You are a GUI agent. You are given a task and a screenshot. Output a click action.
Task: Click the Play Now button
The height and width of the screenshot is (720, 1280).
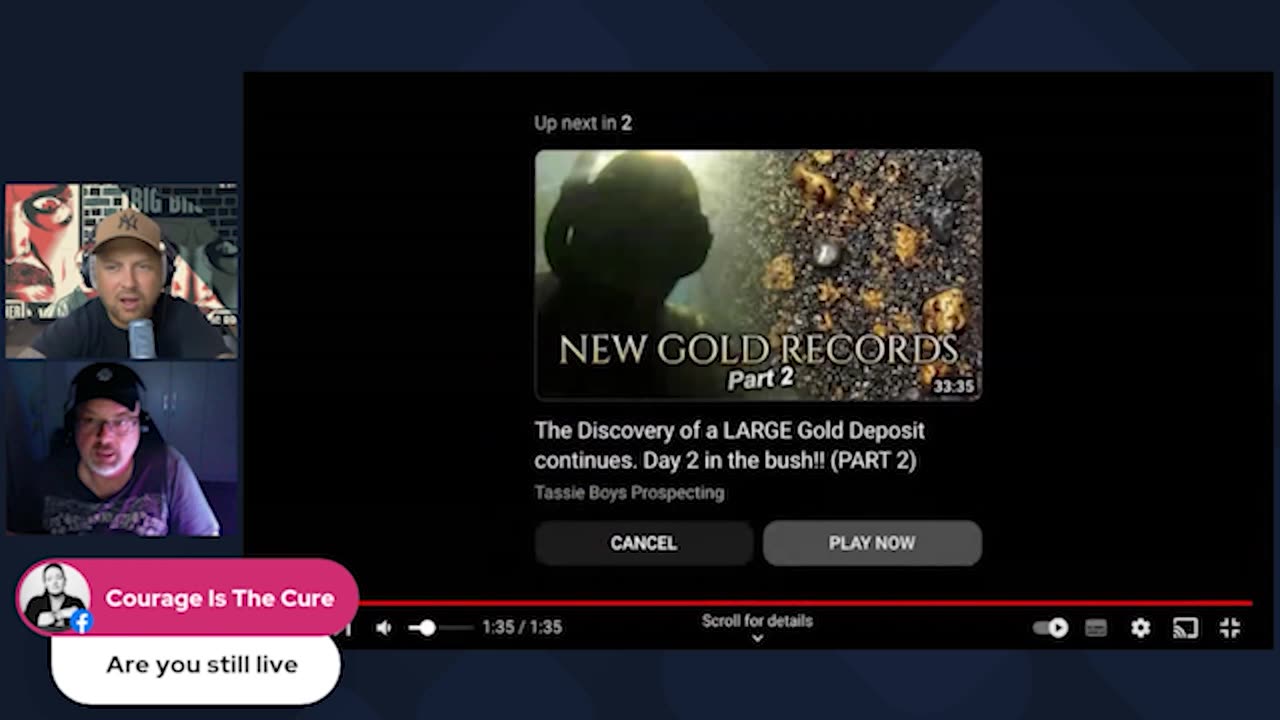[x=872, y=543]
